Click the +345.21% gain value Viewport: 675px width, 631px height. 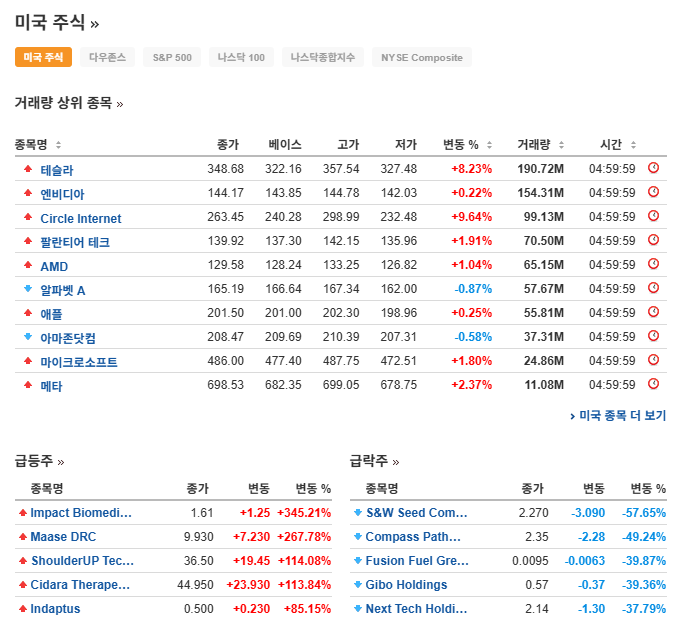(304, 513)
